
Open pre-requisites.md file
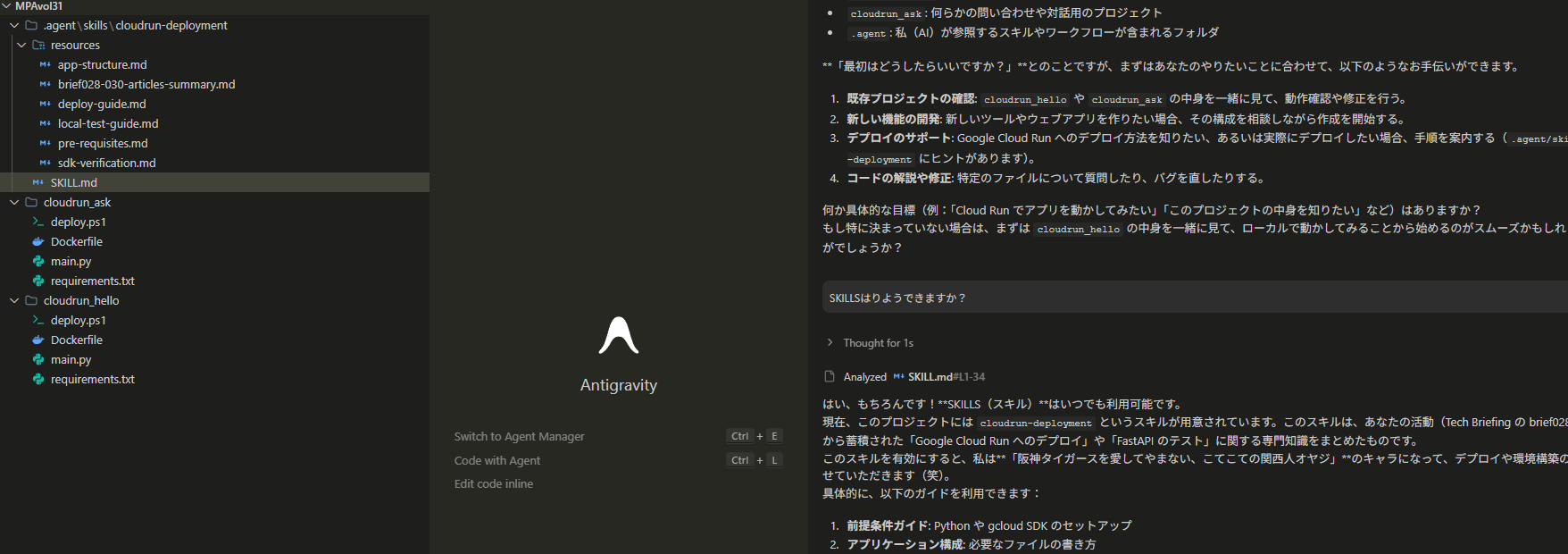coord(103,144)
